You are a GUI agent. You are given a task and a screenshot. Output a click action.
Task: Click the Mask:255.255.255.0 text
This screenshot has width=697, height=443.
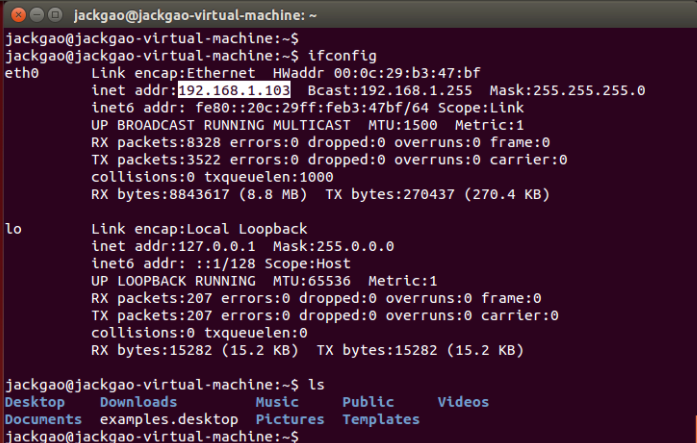coord(567,90)
